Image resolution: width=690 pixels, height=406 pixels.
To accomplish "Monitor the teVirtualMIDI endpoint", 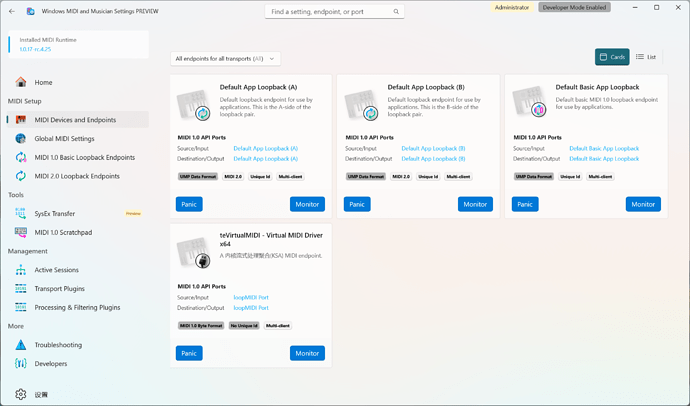I will (307, 353).
